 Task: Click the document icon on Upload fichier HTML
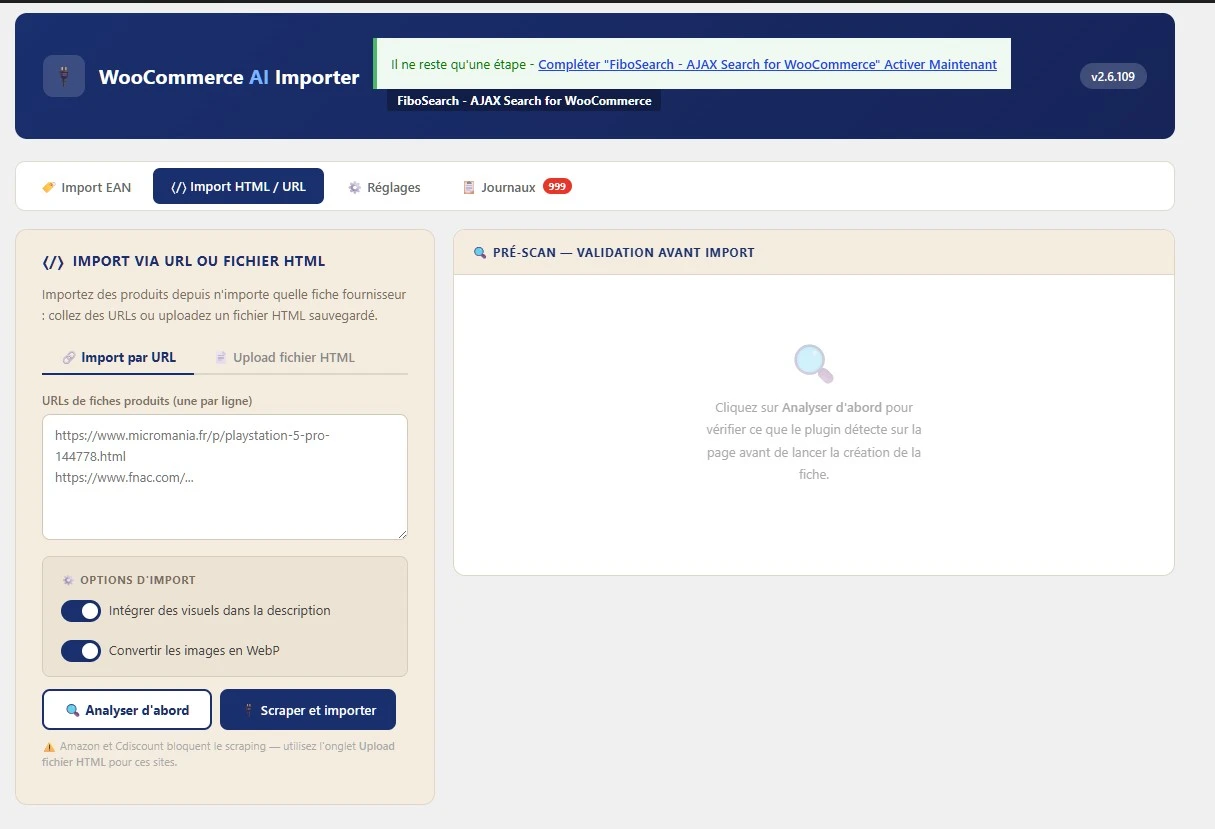[x=221, y=358]
